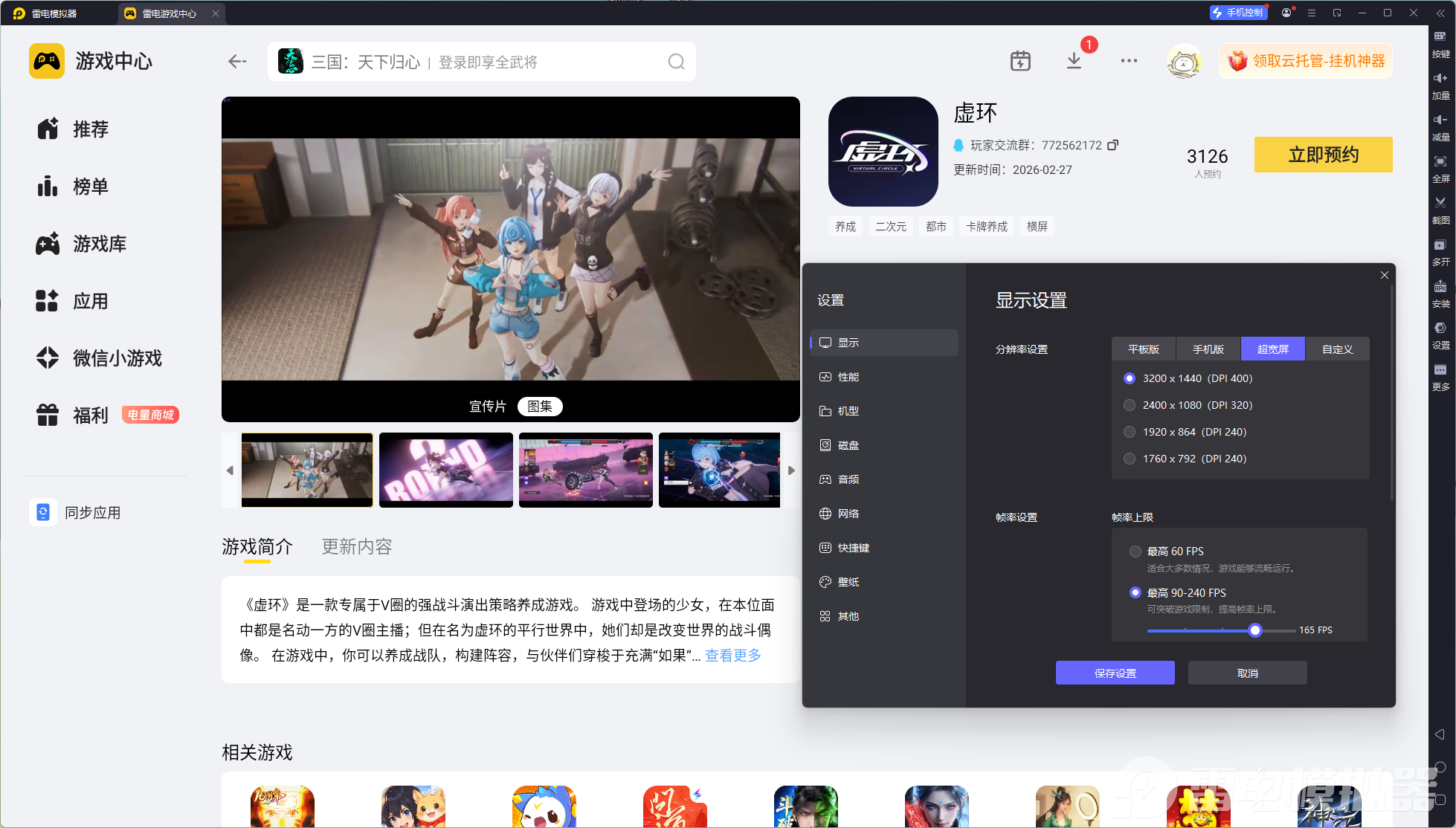Select 2400 x 1080 resolution option
Viewport: 1456px width, 828px height.
(x=1130, y=405)
